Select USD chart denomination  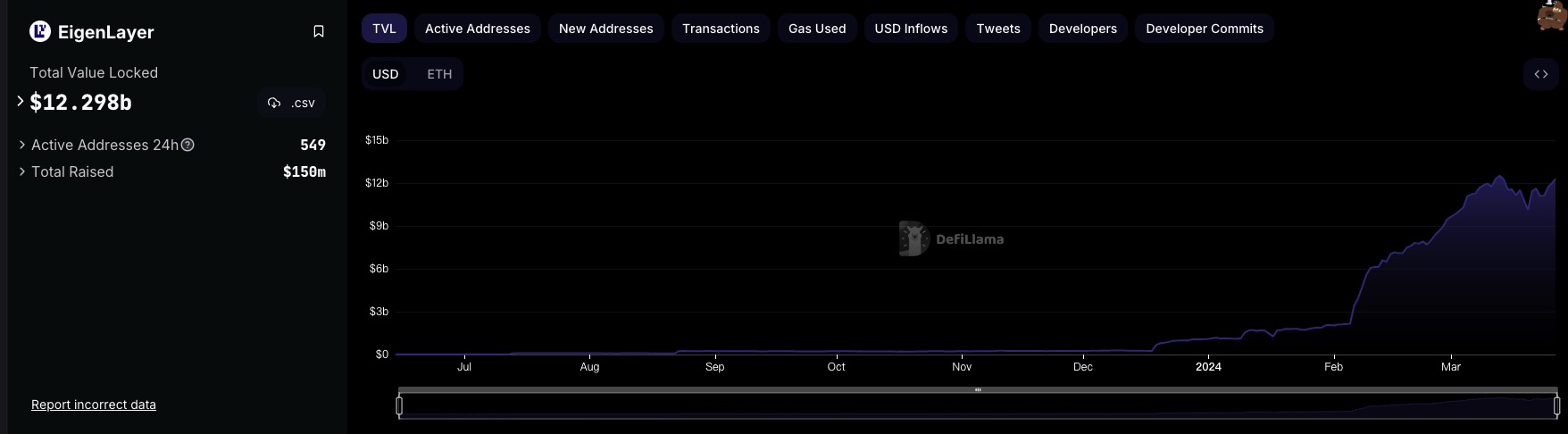click(386, 74)
